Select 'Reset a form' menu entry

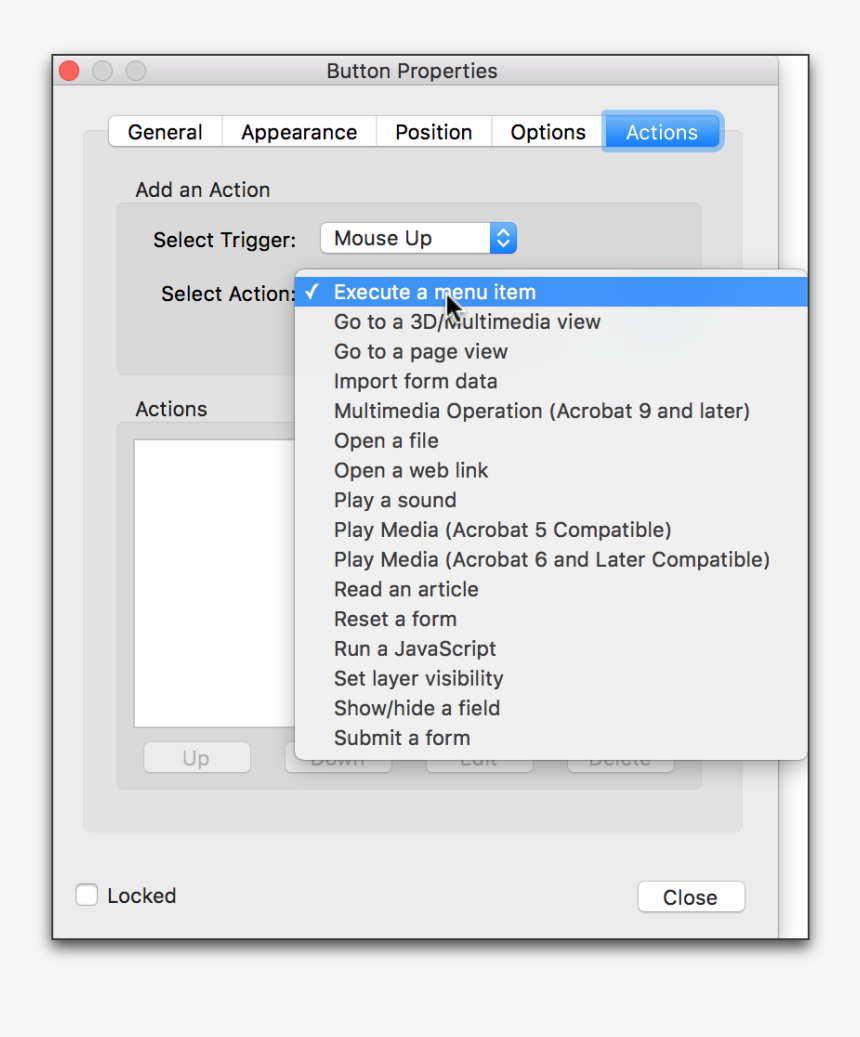(395, 619)
